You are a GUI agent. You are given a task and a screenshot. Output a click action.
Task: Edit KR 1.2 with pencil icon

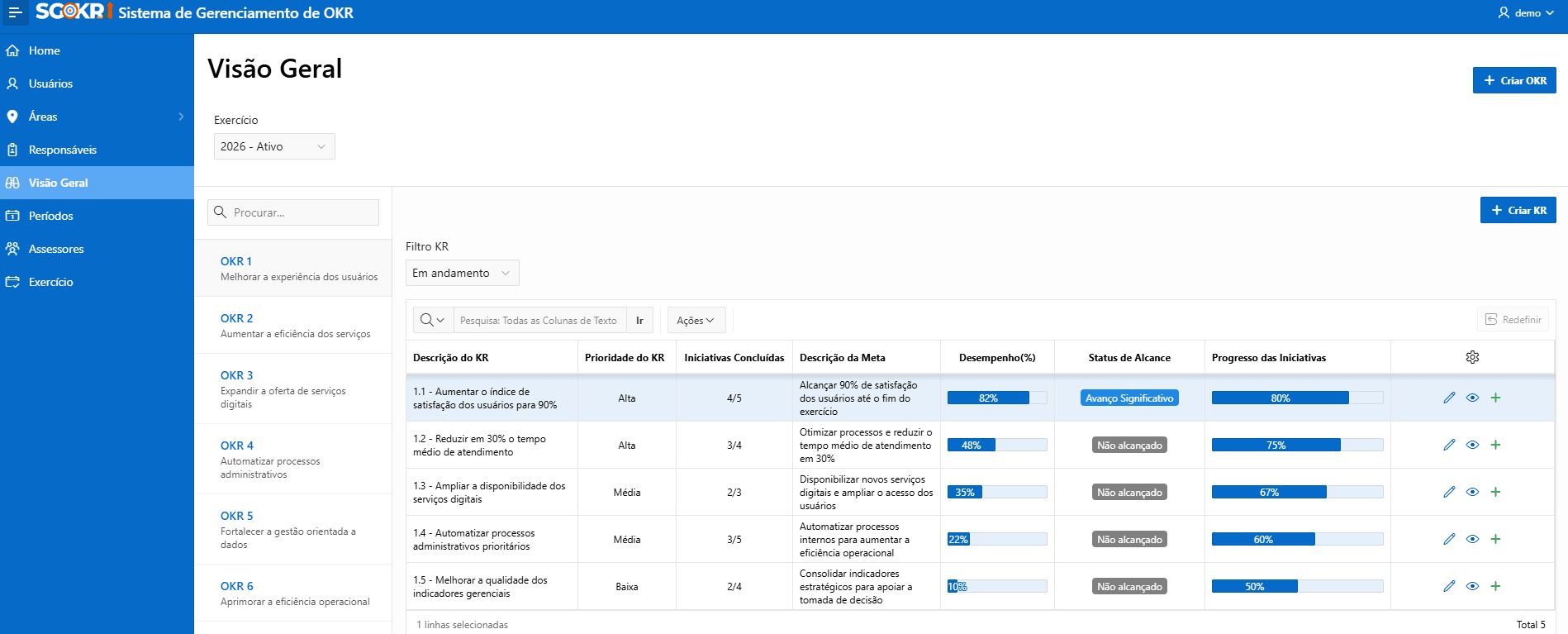click(x=1449, y=445)
